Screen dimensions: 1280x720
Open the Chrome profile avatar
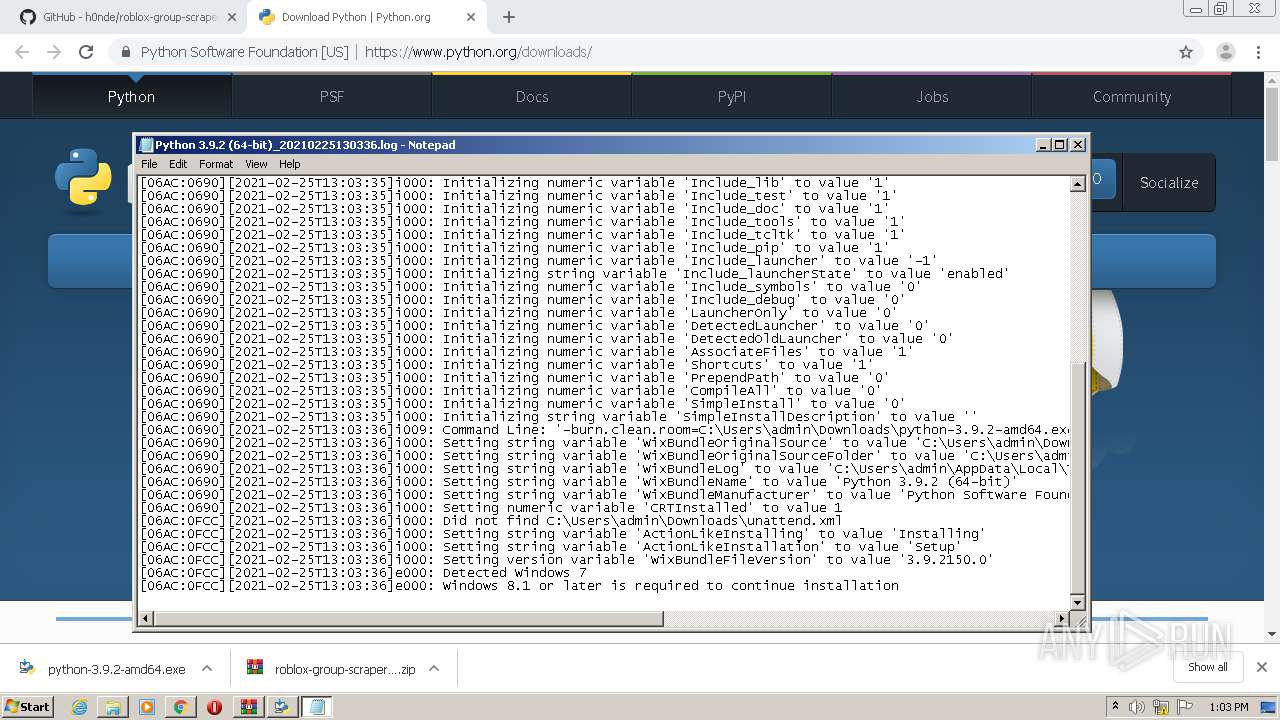1226,52
